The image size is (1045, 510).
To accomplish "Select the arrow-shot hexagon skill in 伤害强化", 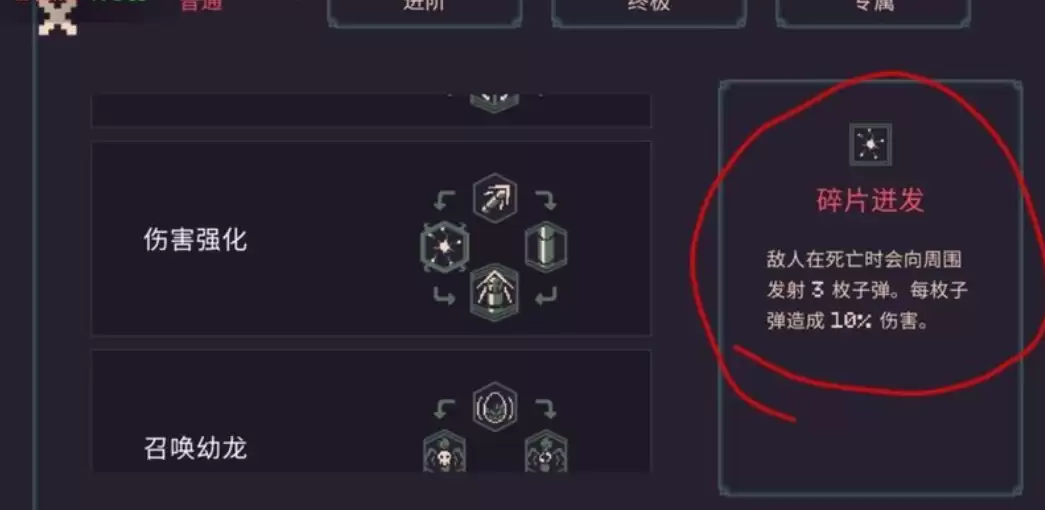I will [x=495, y=198].
